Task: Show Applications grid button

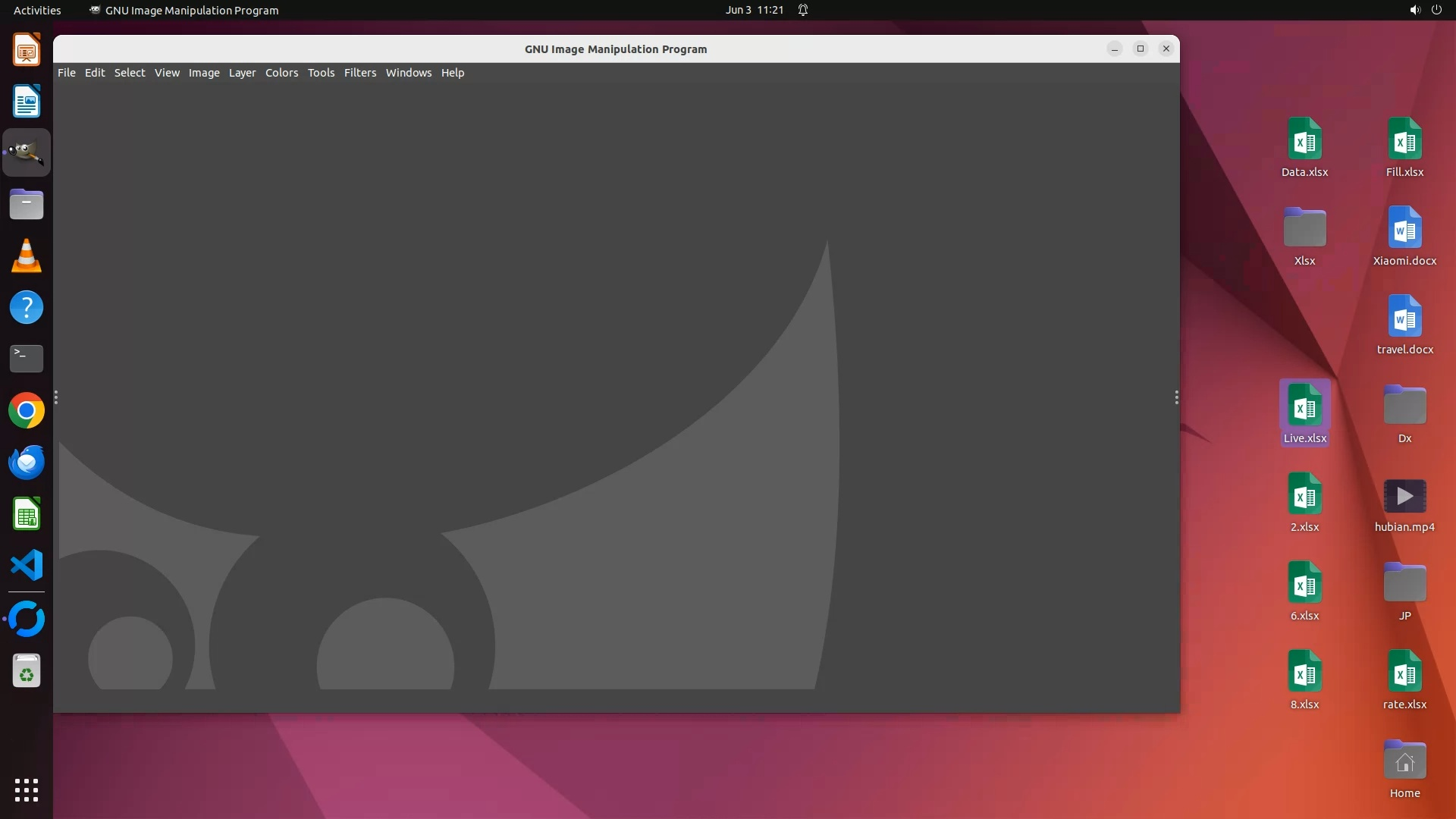Action: pyautogui.click(x=27, y=789)
